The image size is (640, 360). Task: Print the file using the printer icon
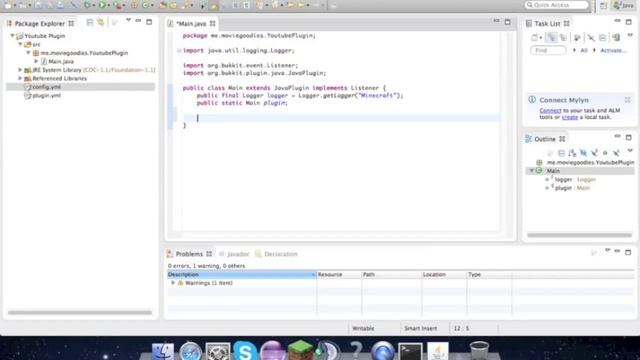coord(60,5)
